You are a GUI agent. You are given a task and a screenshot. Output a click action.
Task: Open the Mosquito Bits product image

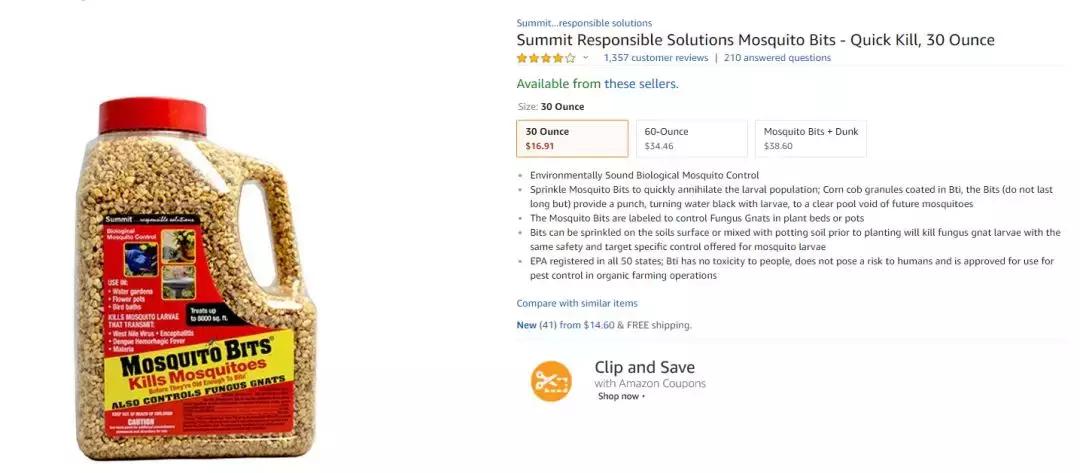(x=196, y=280)
